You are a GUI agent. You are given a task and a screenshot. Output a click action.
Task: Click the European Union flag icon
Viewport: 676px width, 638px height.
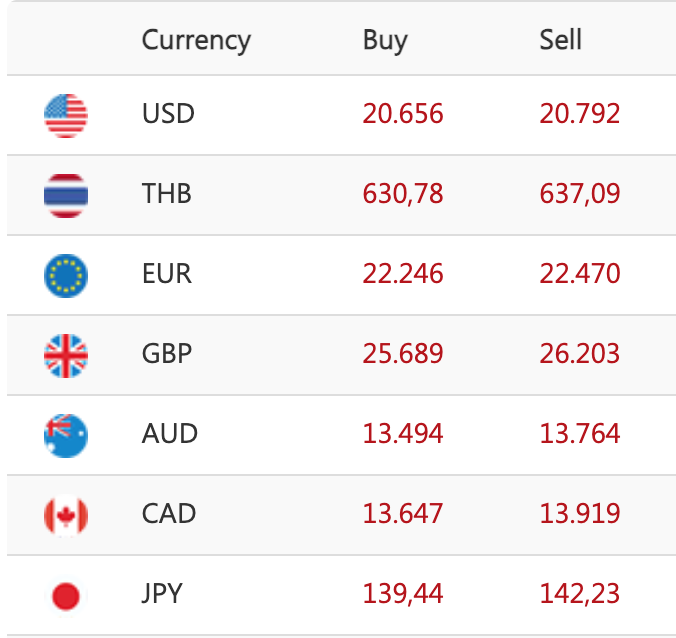tap(66, 275)
